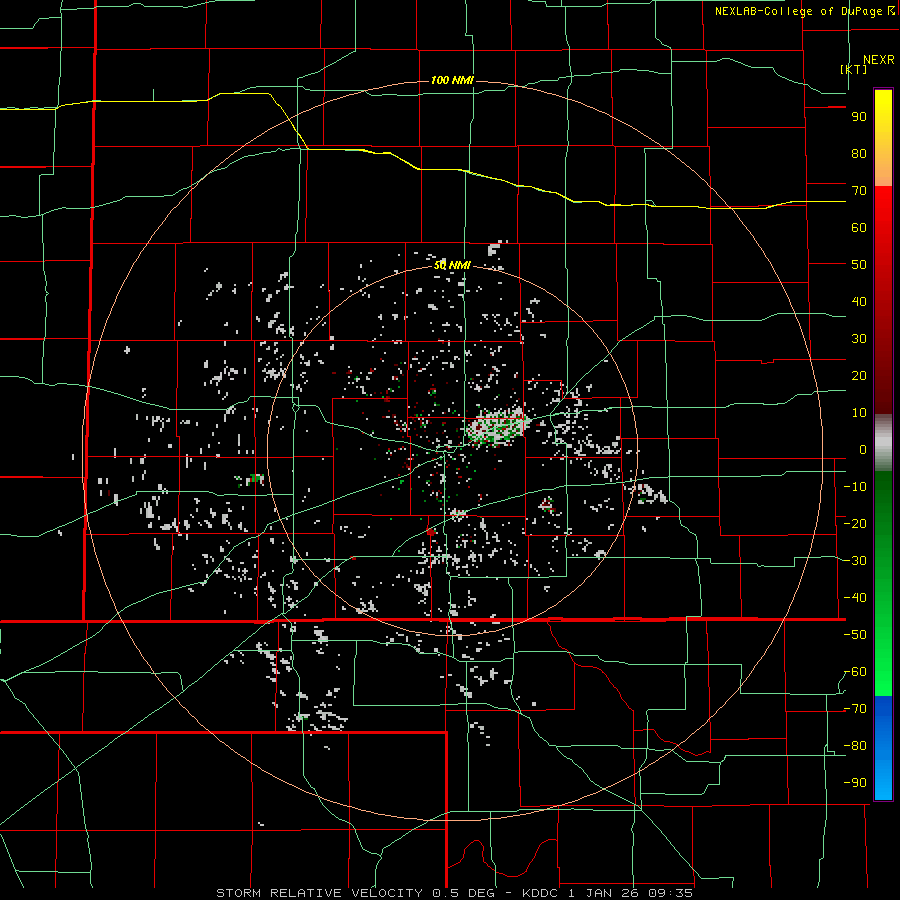The width and height of the screenshot is (900, 900).
Task: Click the NEXR label above color scale
Action: point(878,60)
